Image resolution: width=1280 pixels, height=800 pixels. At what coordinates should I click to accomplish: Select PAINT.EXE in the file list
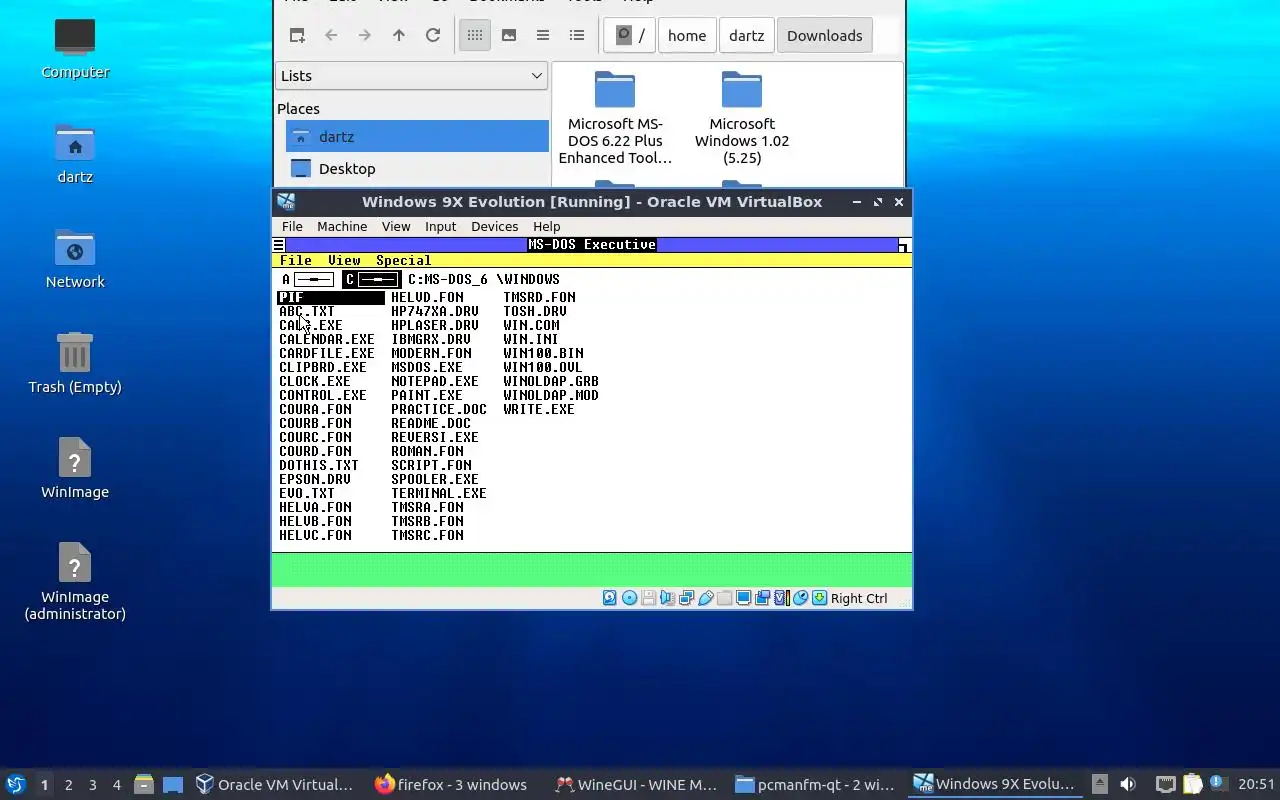[x=427, y=395]
